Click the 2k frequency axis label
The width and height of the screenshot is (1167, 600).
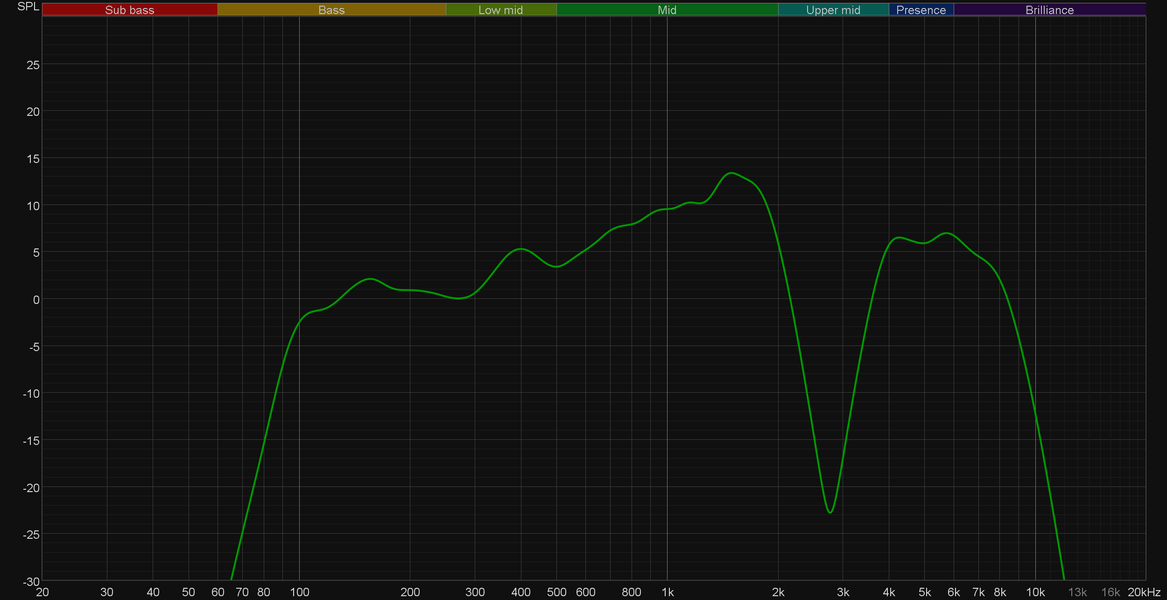(778, 593)
